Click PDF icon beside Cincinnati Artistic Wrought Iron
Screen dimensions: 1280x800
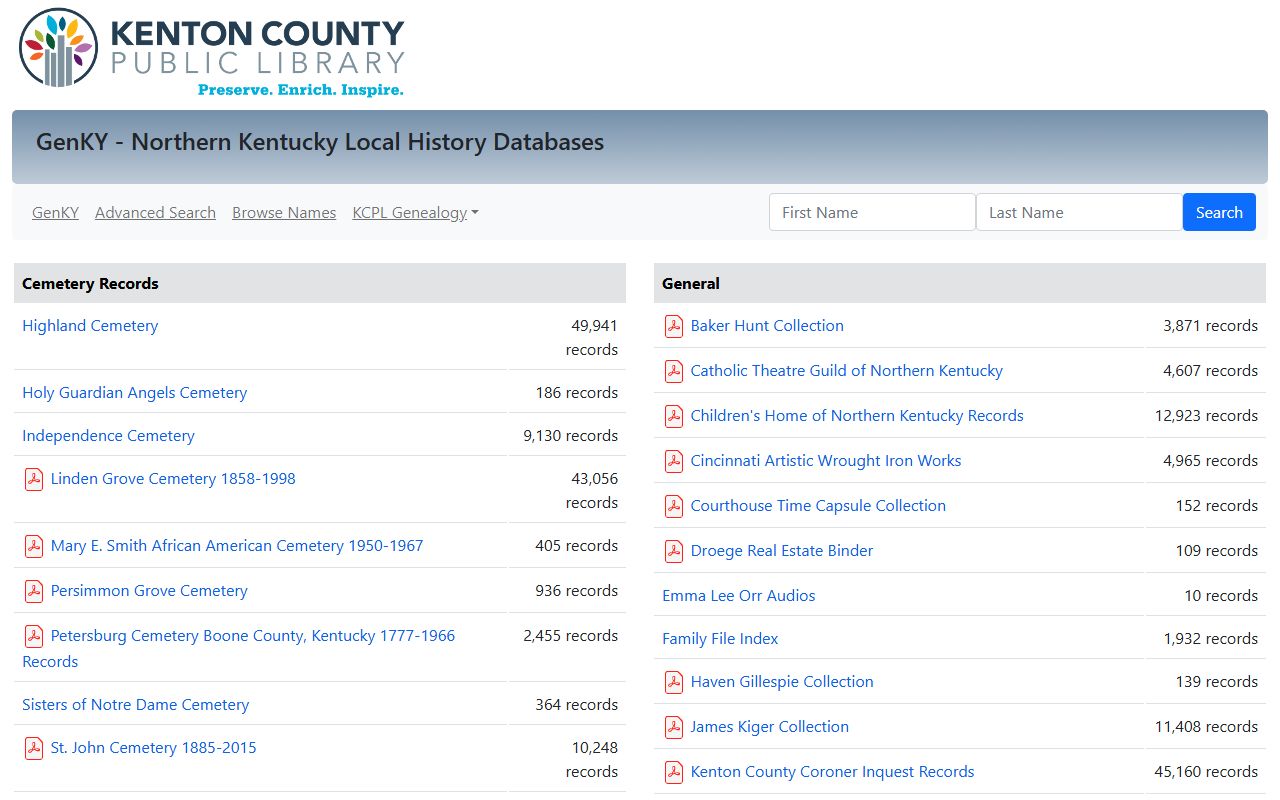point(674,461)
